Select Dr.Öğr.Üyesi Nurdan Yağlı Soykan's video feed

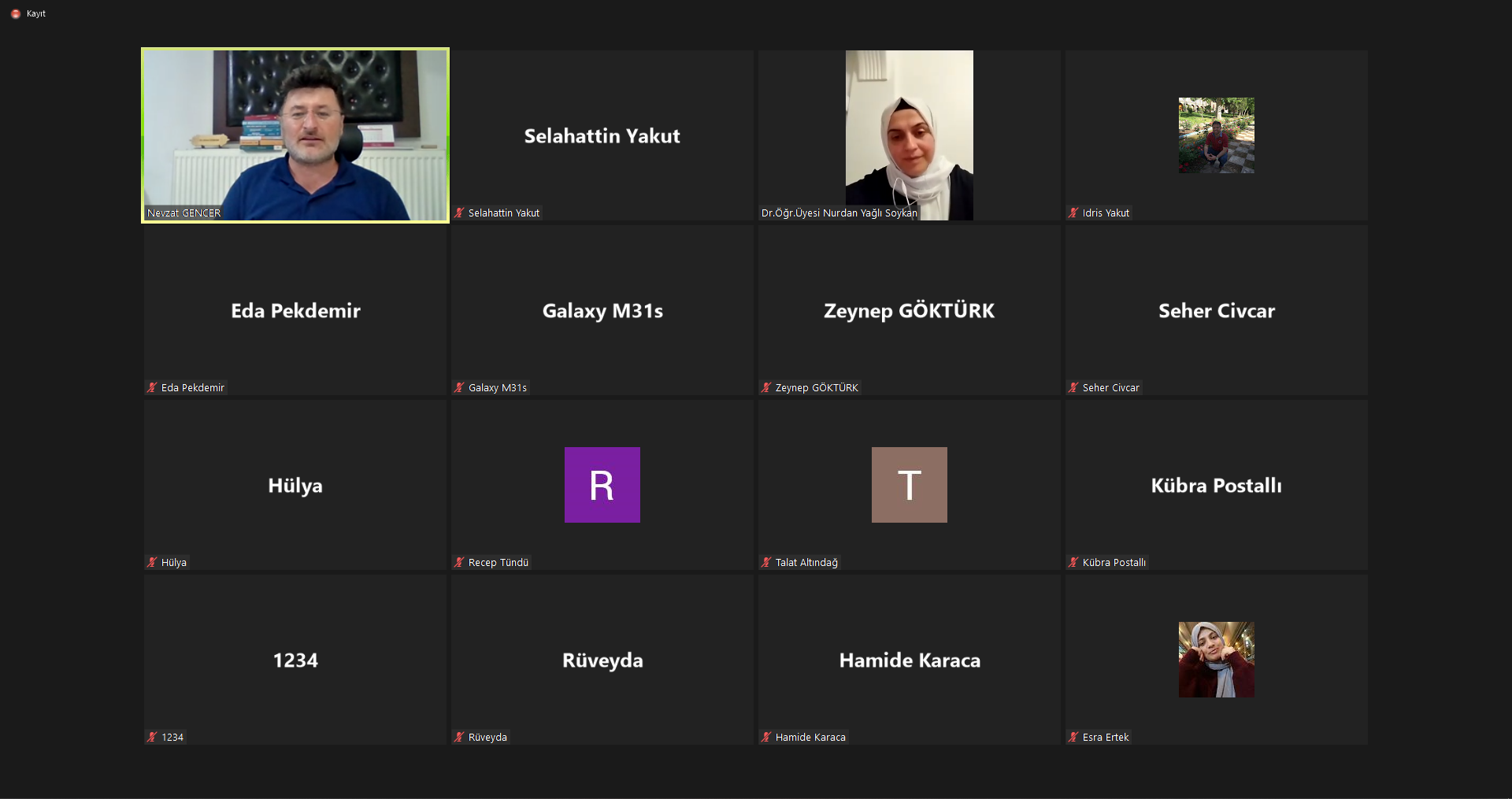pos(910,135)
